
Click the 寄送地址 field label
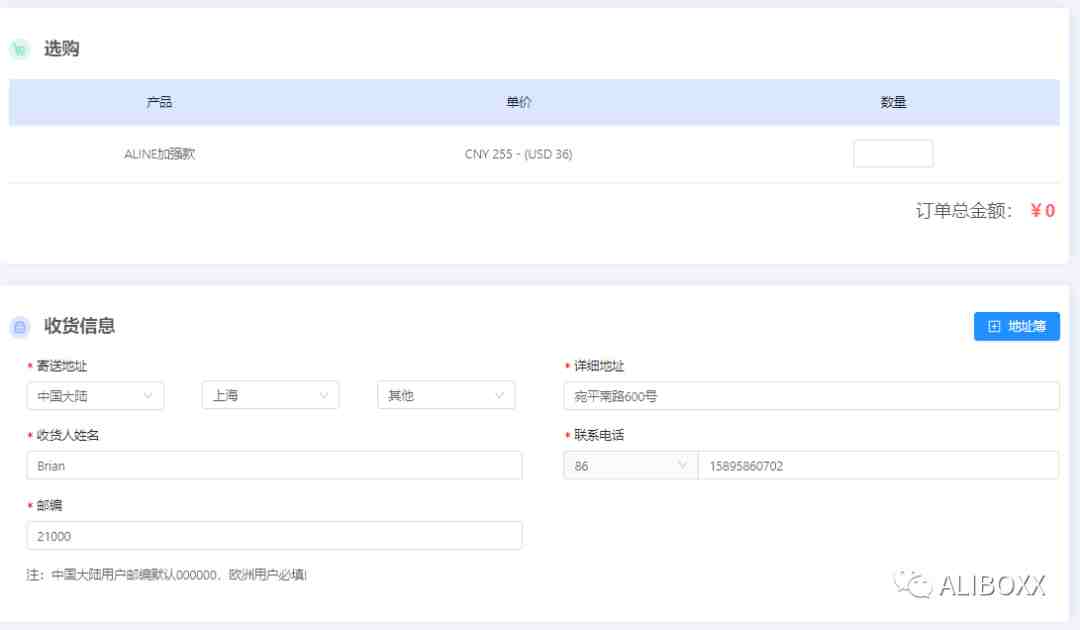tap(62, 366)
